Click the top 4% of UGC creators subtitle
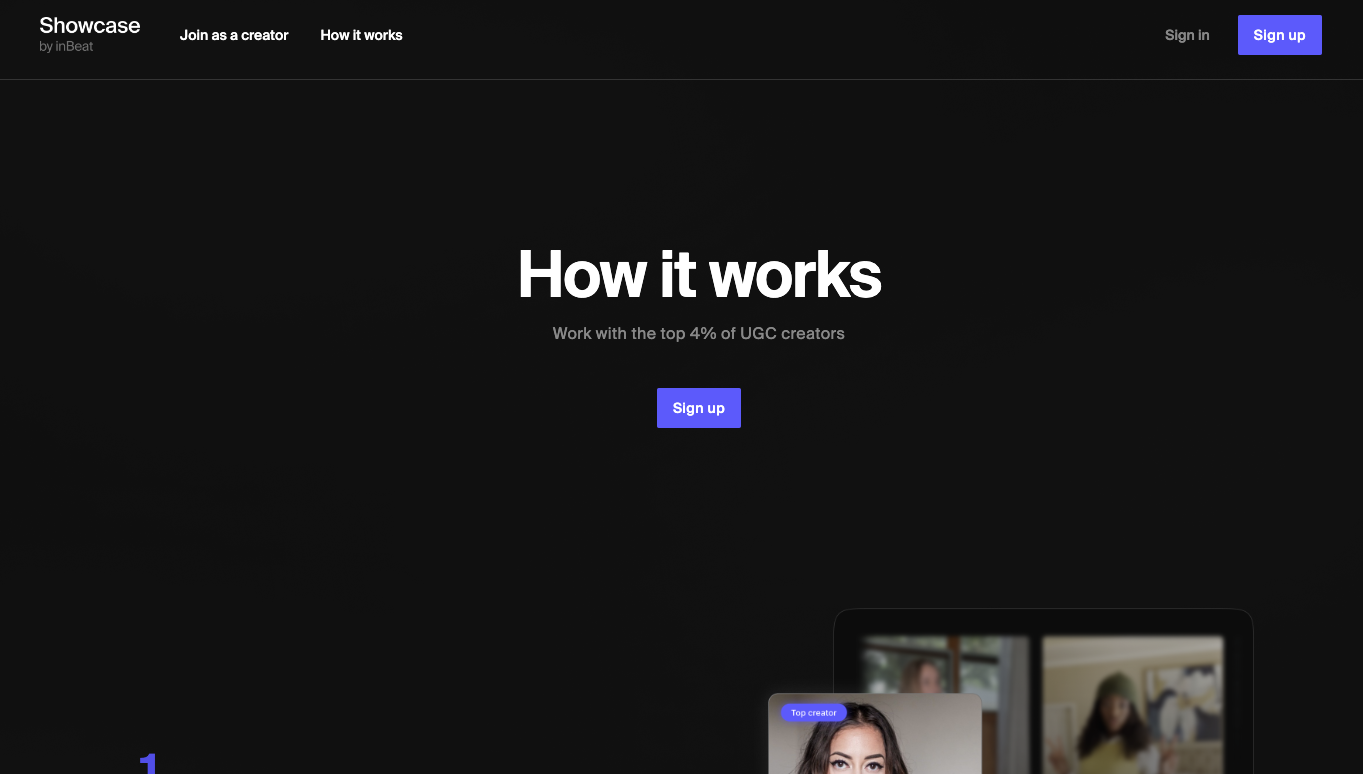1363x774 pixels. pos(698,333)
